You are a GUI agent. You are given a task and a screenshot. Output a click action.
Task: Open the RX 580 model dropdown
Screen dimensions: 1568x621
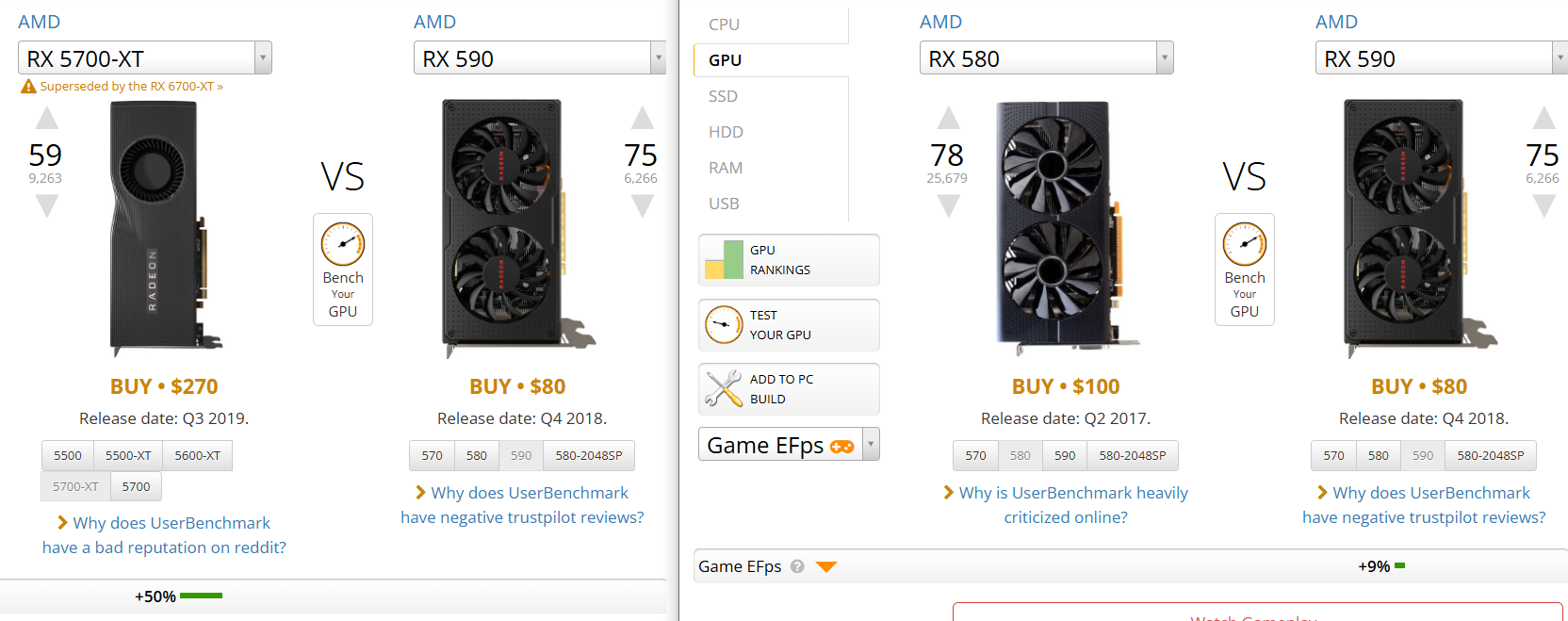(x=1165, y=58)
